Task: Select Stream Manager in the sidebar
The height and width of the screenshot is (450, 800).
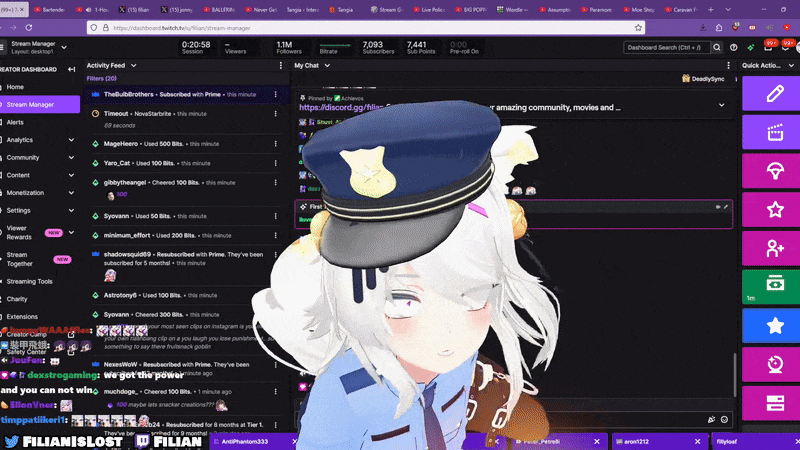Action: (40, 105)
